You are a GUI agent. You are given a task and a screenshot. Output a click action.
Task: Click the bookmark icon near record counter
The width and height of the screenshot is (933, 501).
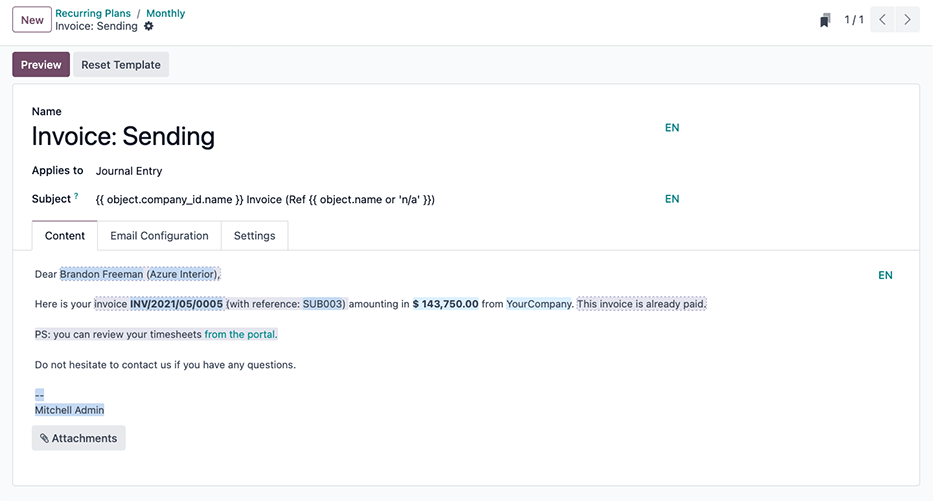pyautogui.click(x=825, y=20)
